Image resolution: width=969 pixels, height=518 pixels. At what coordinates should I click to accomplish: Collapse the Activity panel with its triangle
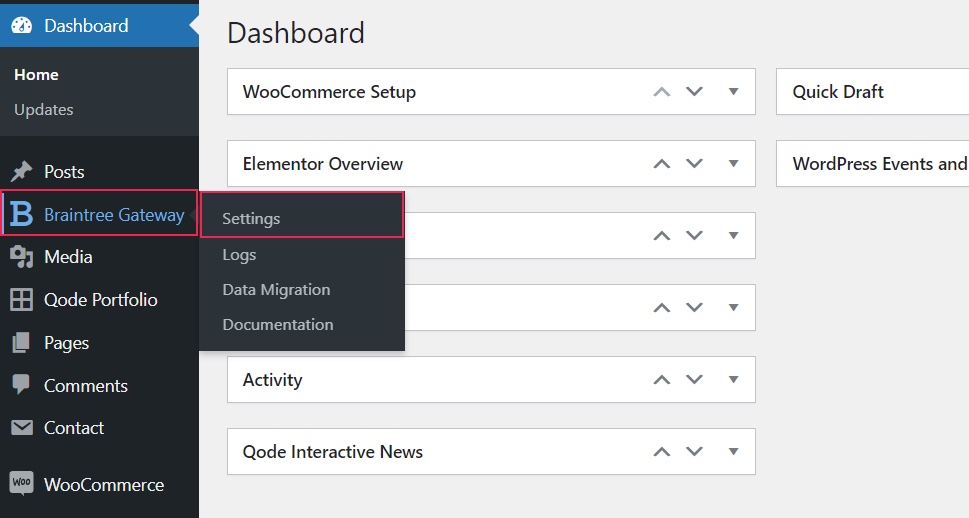click(734, 380)
